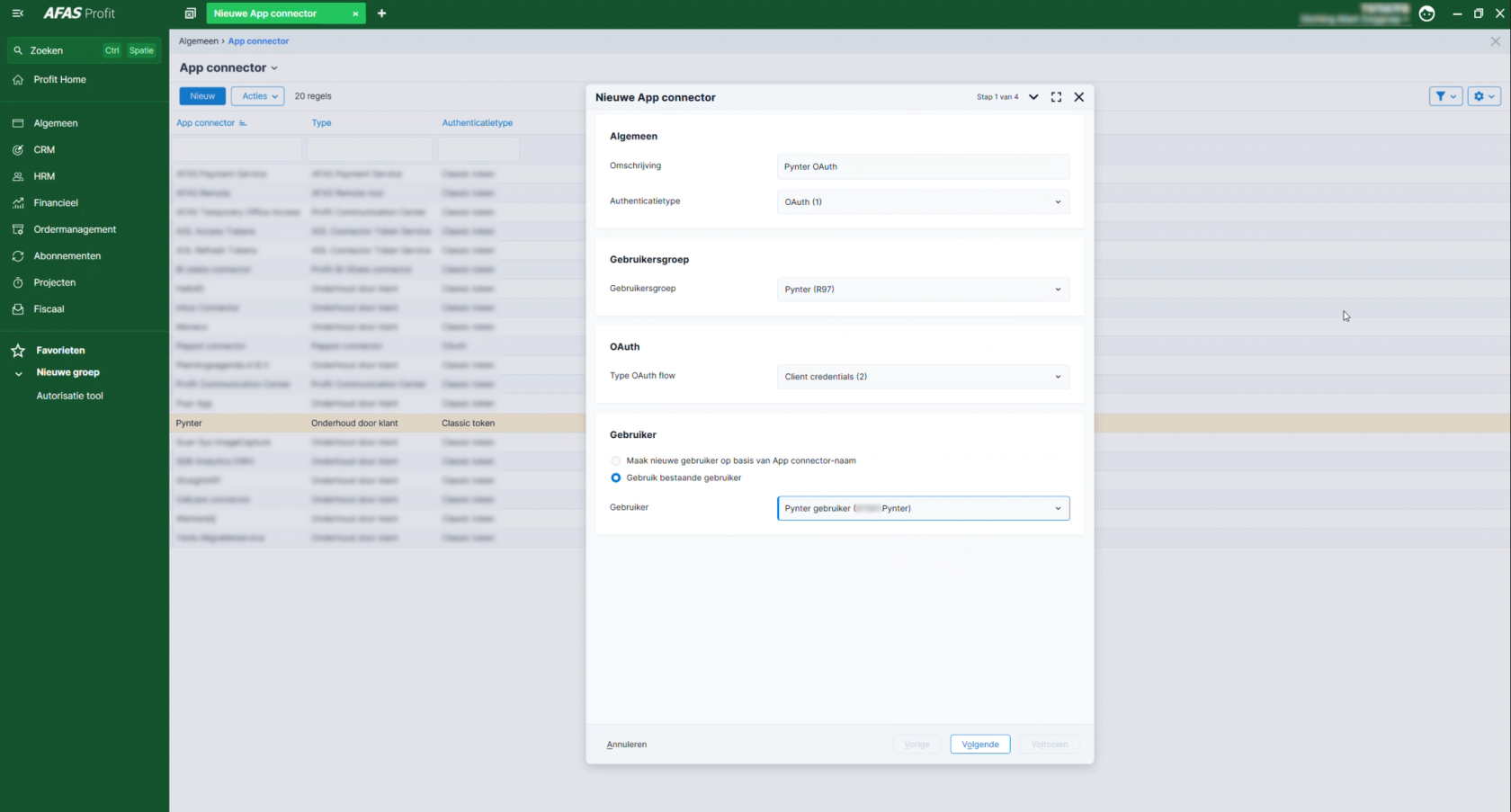The height and width of the screenshot is (812, 1511).
Task: Open the Gebruikersgroep dropdown
Action: (923, 290)
